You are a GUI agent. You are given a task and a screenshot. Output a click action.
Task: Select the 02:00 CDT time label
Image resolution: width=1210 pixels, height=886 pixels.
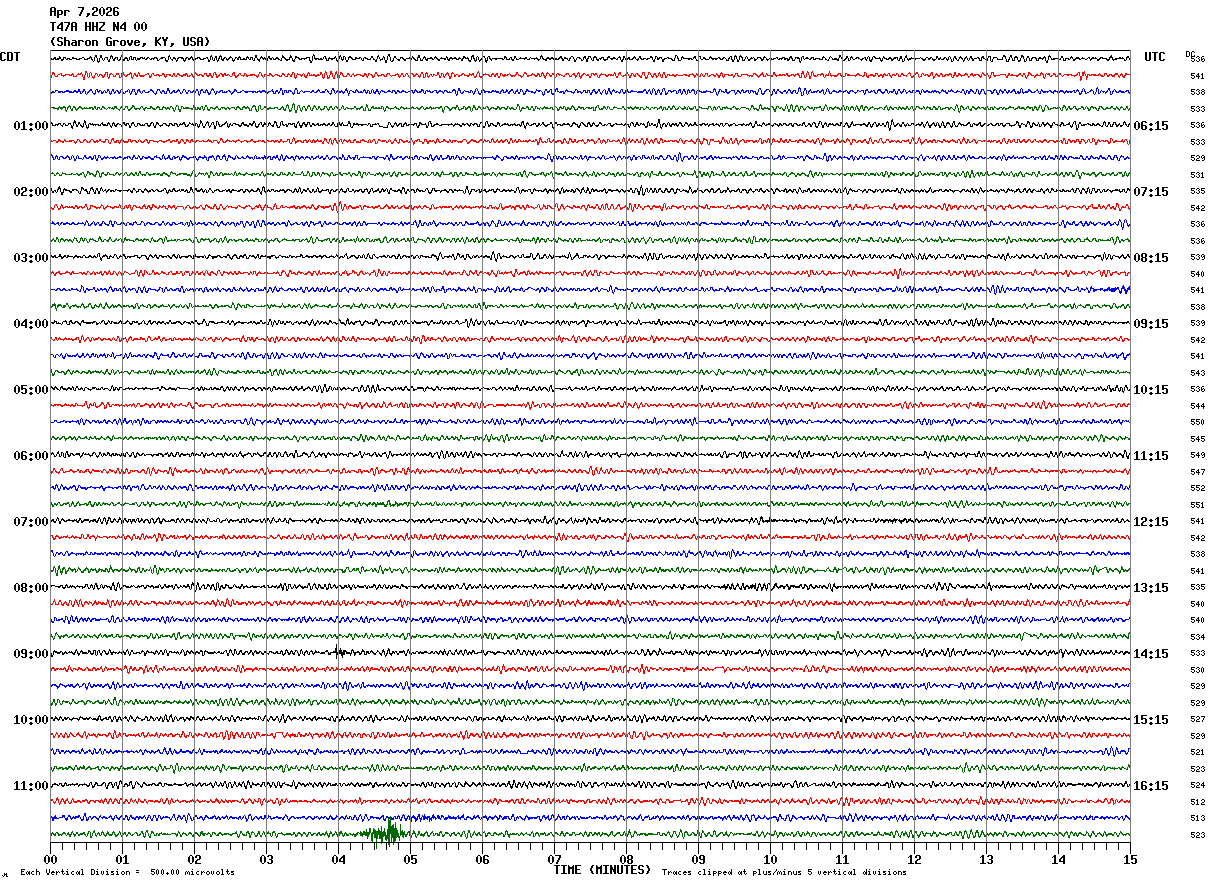coord(31,192)
